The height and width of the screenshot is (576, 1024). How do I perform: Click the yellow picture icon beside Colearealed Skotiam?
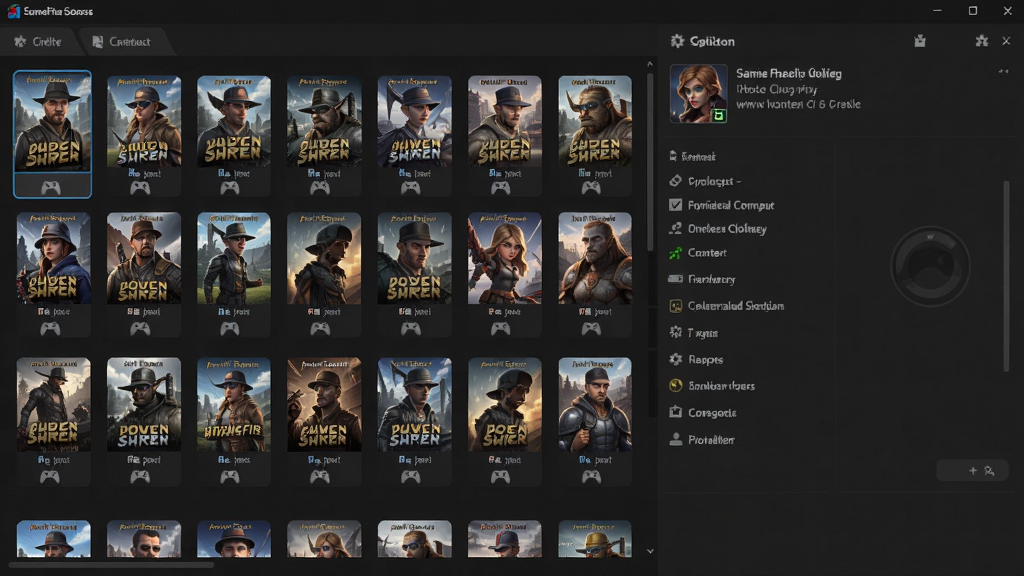tap(676, 306)
